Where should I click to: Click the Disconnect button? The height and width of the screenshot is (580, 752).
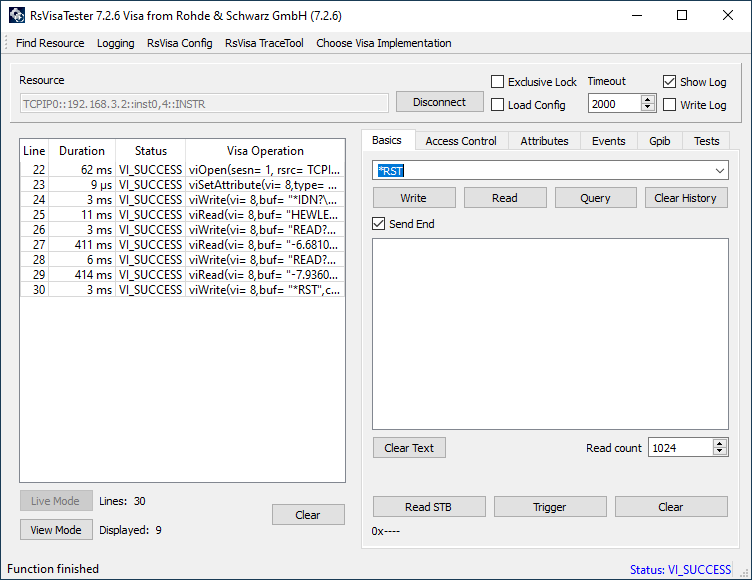pyautogui.click(x=439, y=102)
